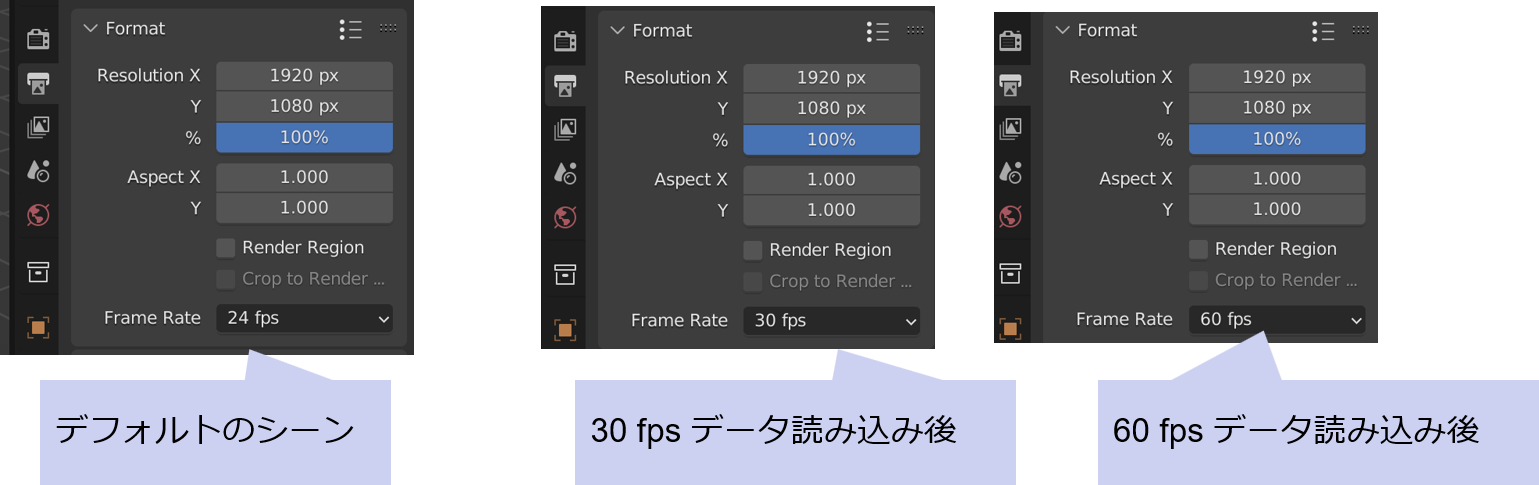Open Scene properties tab in 30 fps panel
1539x485 pixels.
pos(565,173)
